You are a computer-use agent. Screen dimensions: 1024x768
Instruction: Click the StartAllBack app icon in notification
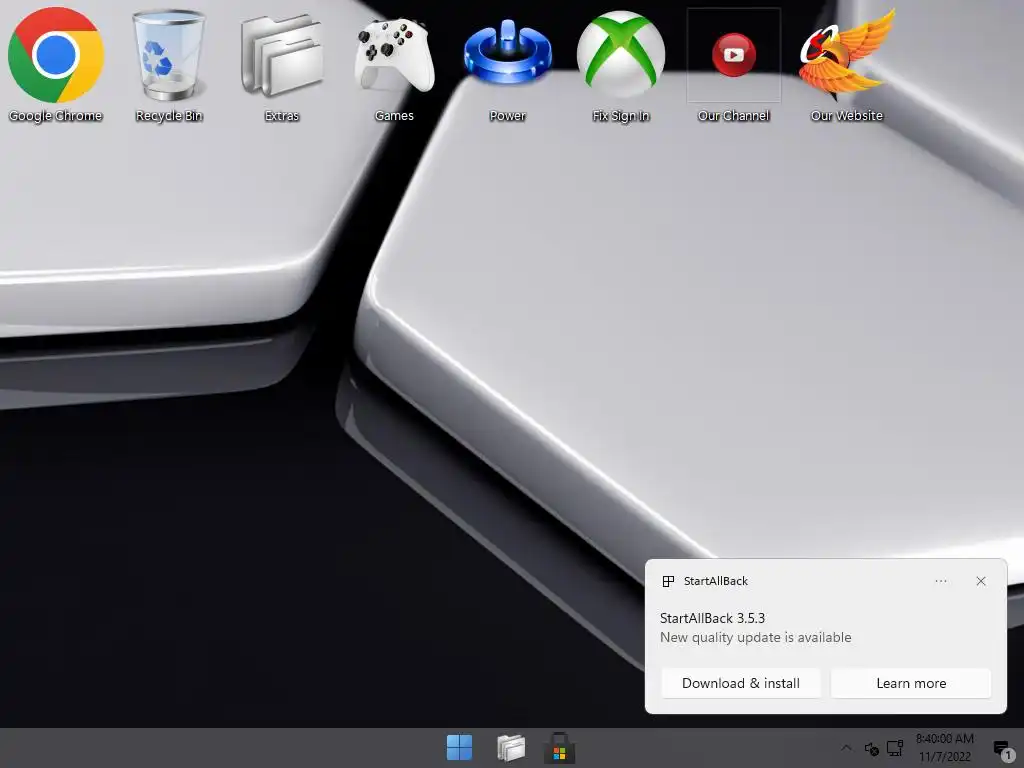click(x=668, y=581)
